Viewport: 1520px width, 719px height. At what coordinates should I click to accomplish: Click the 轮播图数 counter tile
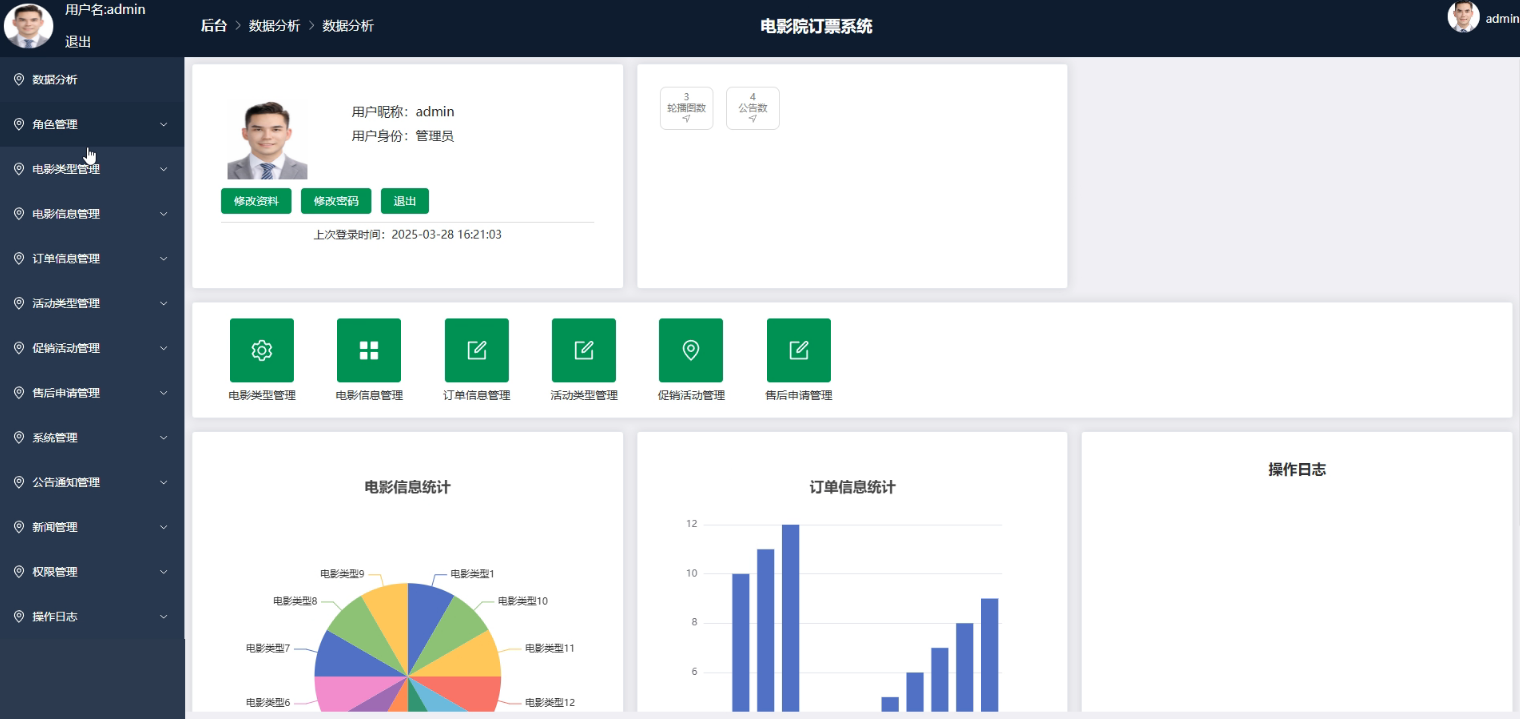coord(686,108)
